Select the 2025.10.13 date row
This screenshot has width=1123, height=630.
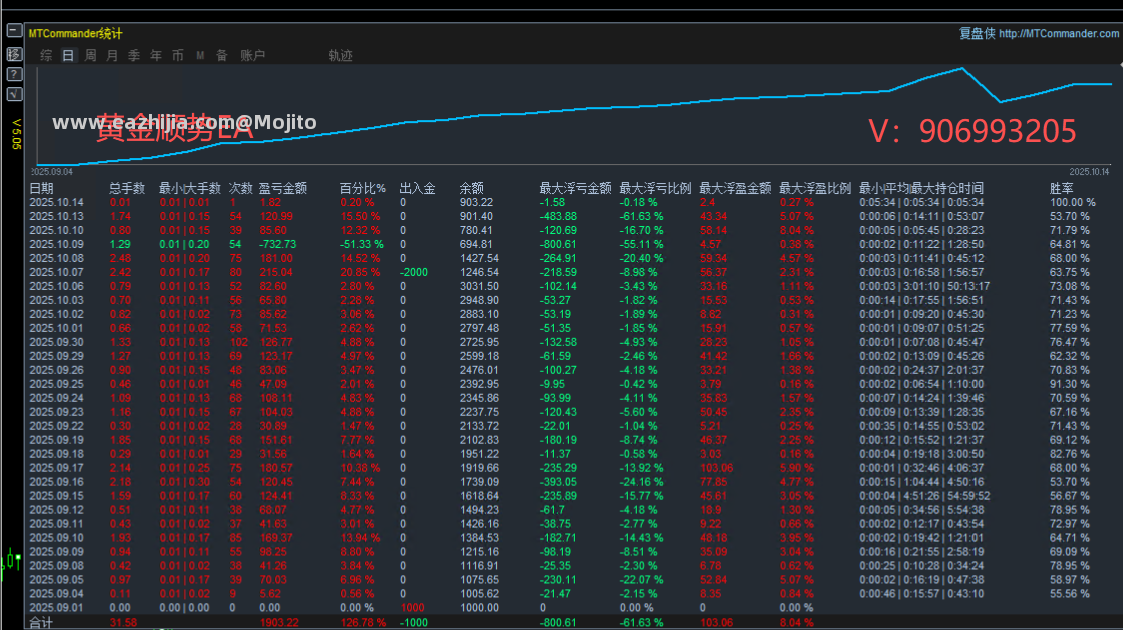coord(57,216)
